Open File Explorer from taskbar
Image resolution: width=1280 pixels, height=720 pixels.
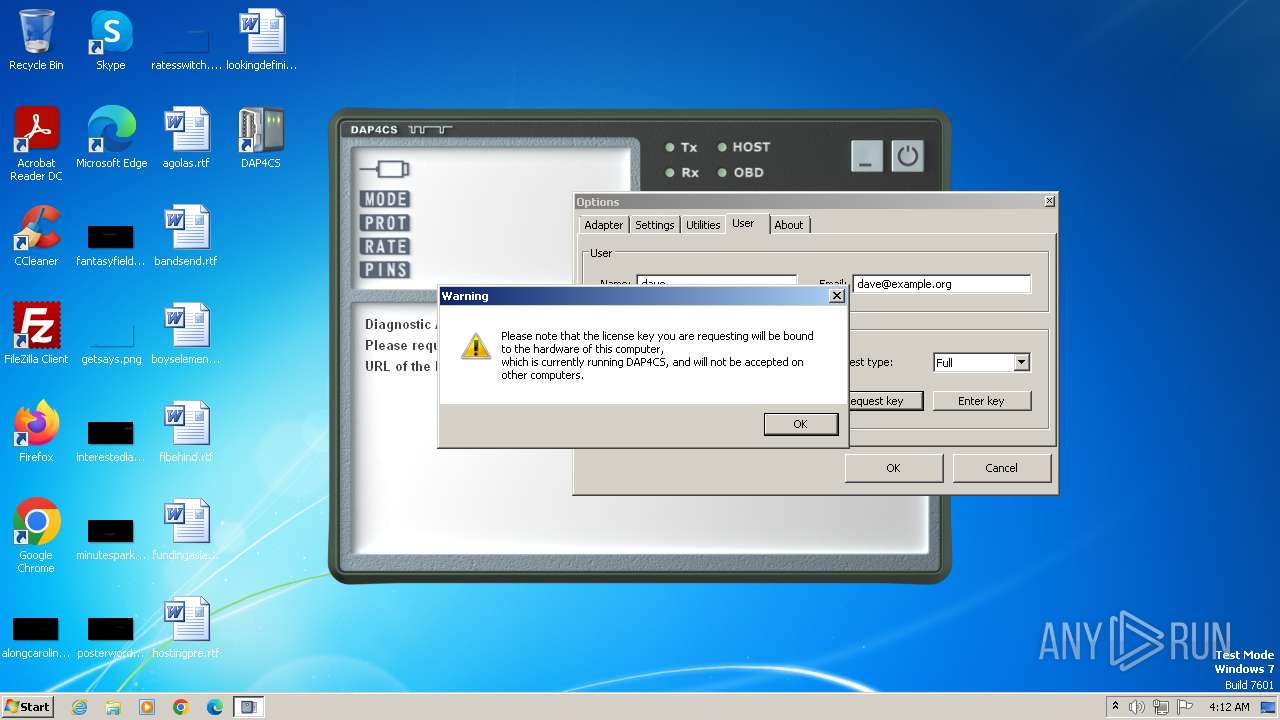tap(113, 707)
